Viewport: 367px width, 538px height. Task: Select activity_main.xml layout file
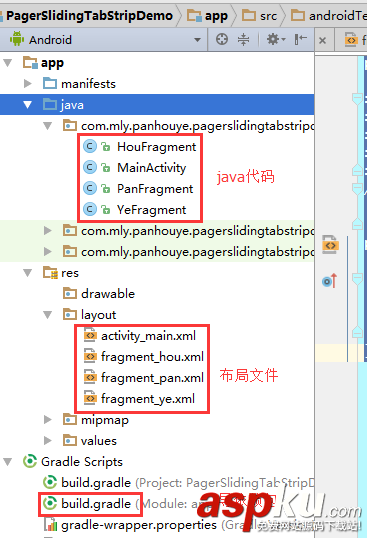click(148, 336)
